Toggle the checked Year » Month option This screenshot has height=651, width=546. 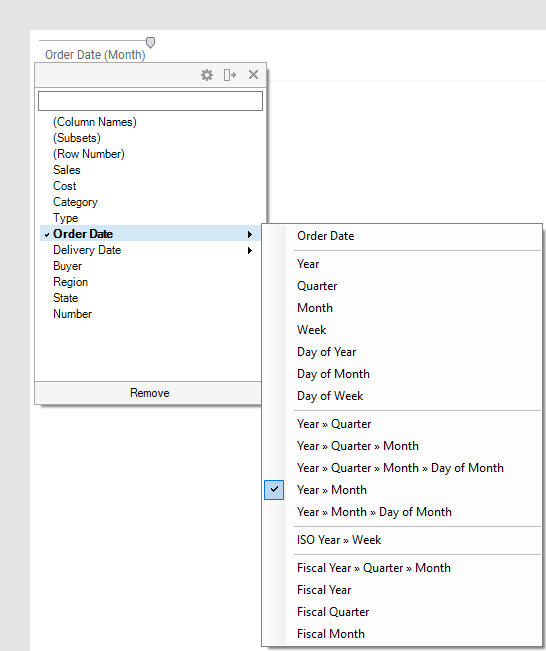click(x=402, y=490)
